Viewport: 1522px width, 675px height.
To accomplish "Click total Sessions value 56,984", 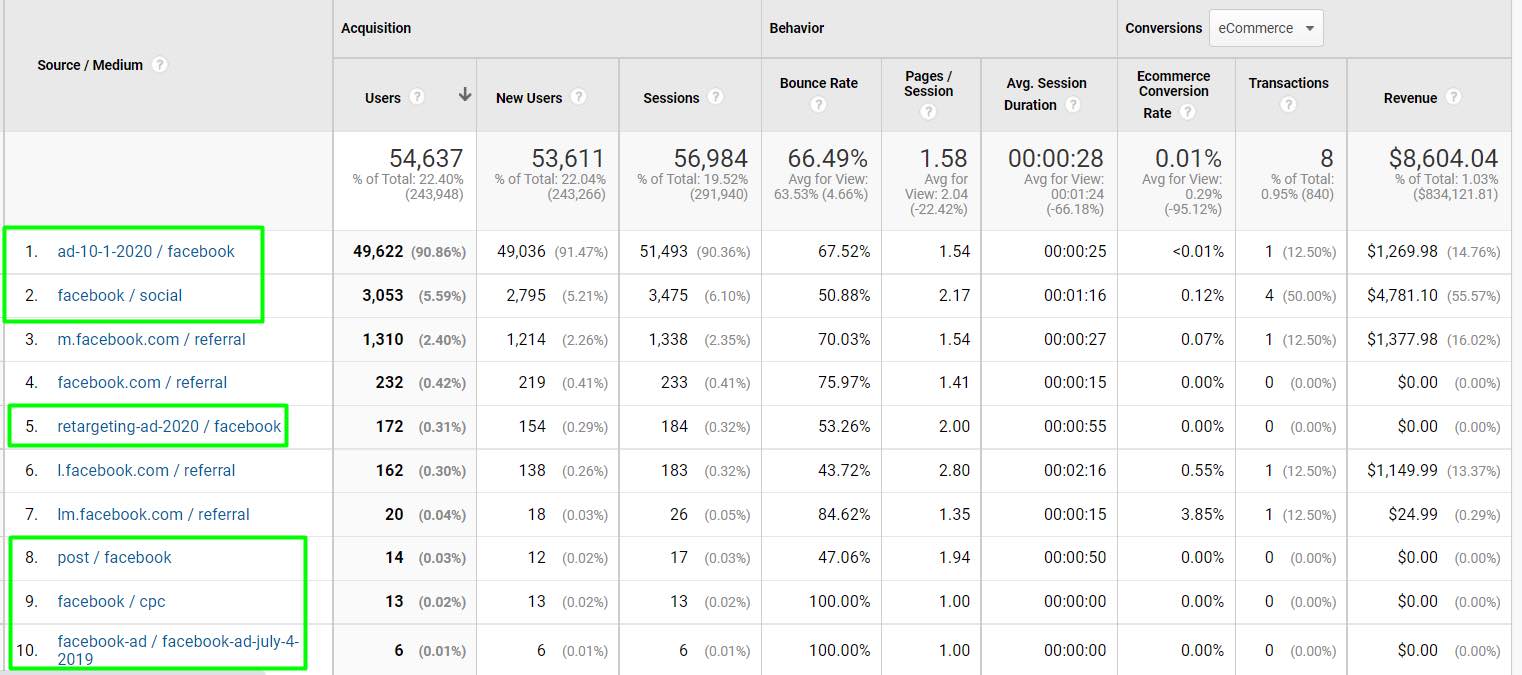I will coord(710,158).
